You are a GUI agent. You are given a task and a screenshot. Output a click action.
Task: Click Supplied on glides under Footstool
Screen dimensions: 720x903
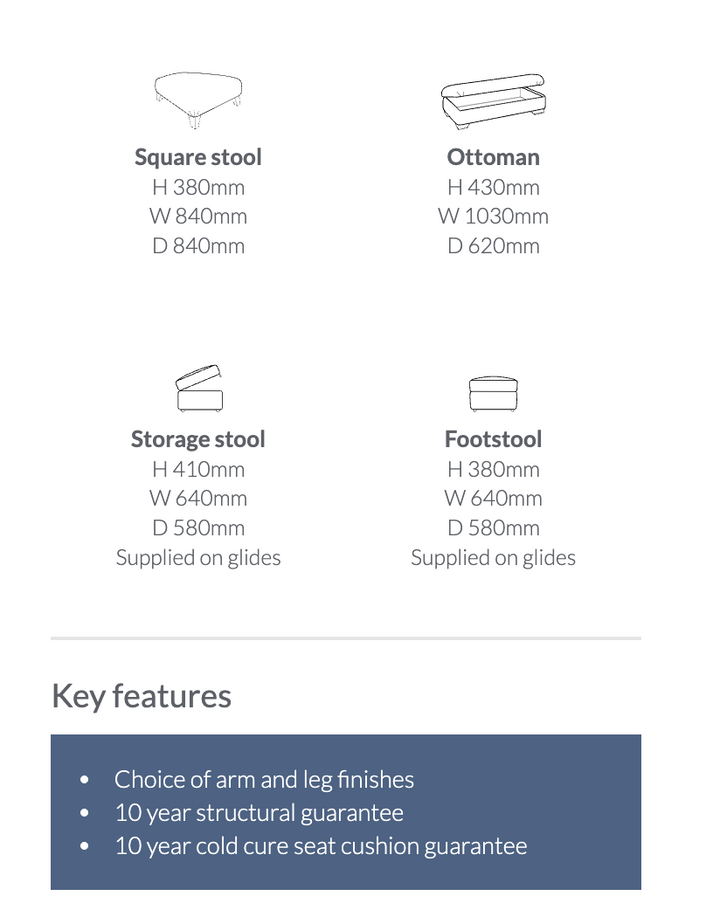(493, 558)
